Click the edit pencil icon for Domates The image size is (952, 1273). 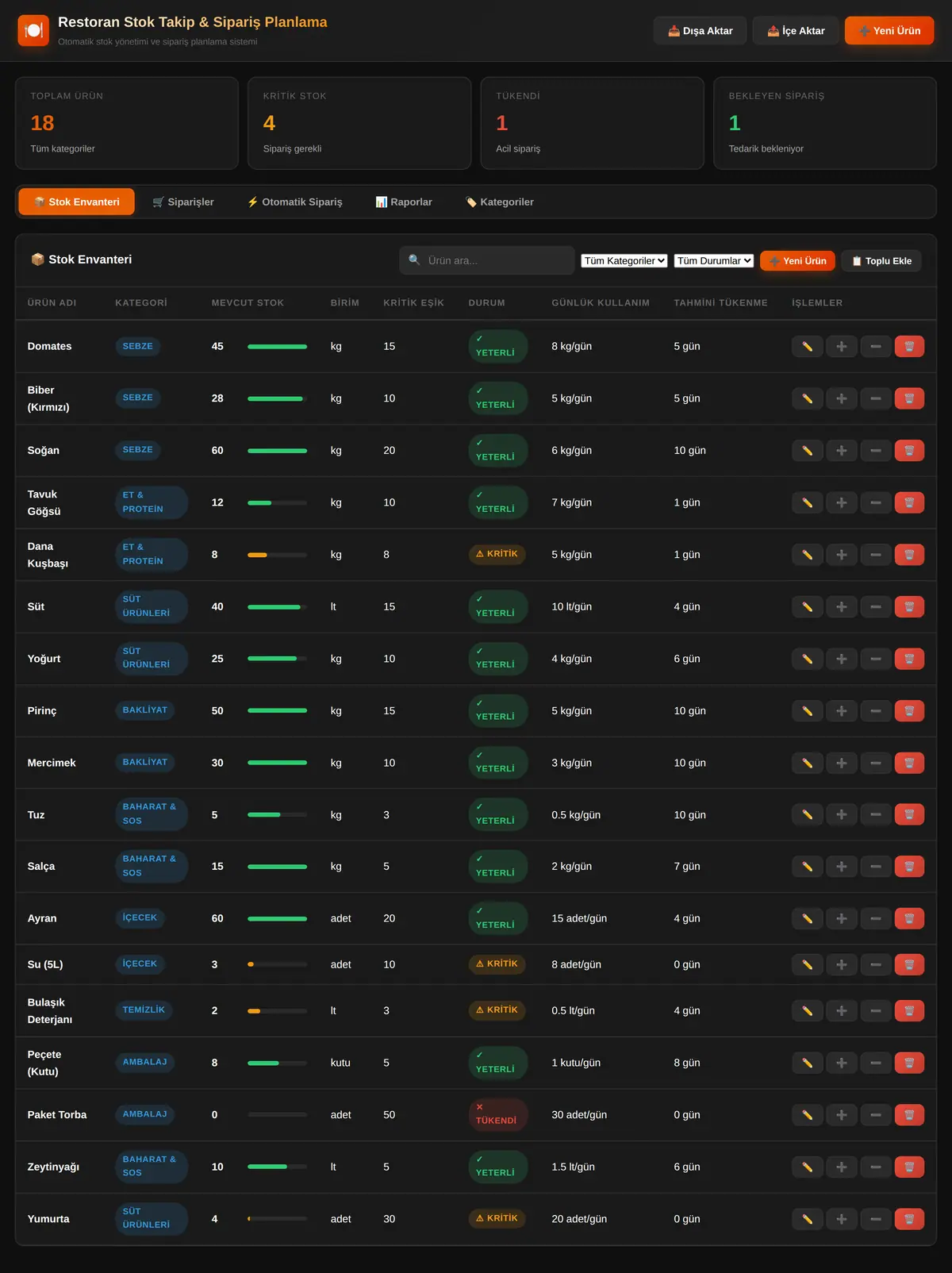coord(807,346)
